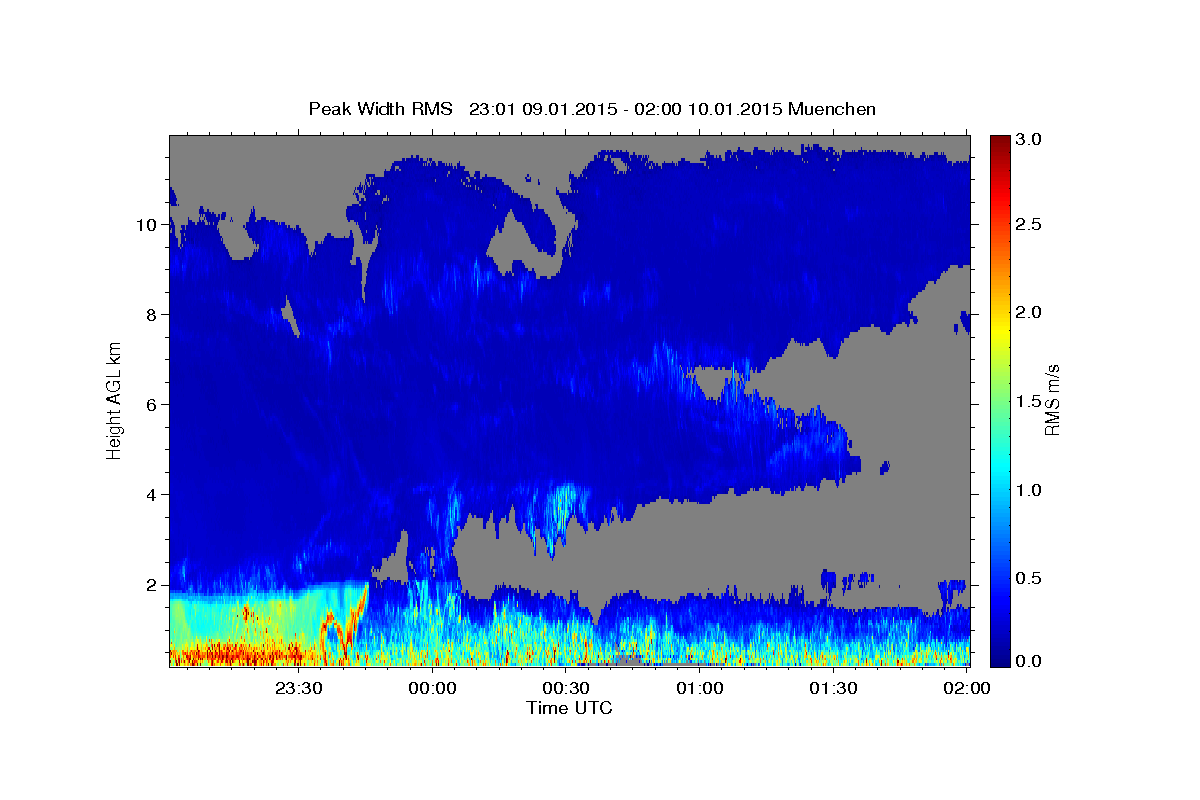Click the height tick label 6
This screenshot has width=1200, height=800.
coord(153,405)
